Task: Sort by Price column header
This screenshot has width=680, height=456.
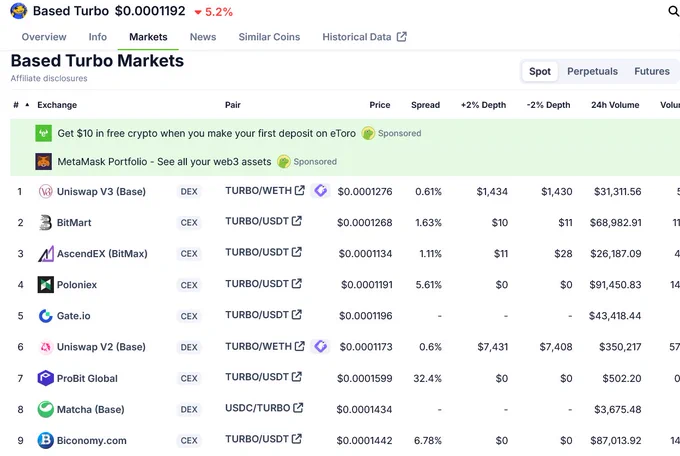Action: click(380, 105)
